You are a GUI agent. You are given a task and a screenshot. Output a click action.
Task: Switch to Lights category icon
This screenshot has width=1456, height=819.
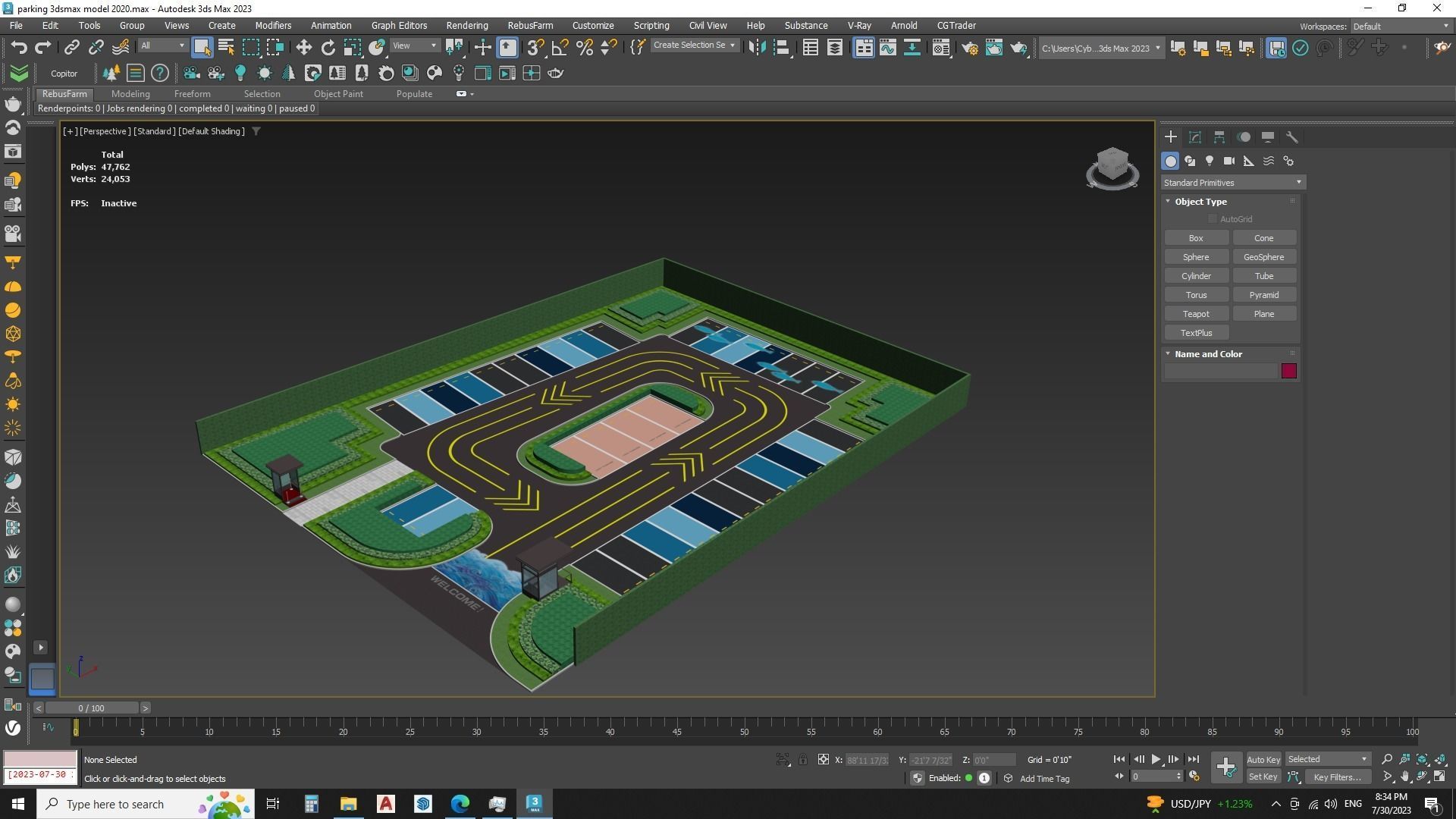1210,161
